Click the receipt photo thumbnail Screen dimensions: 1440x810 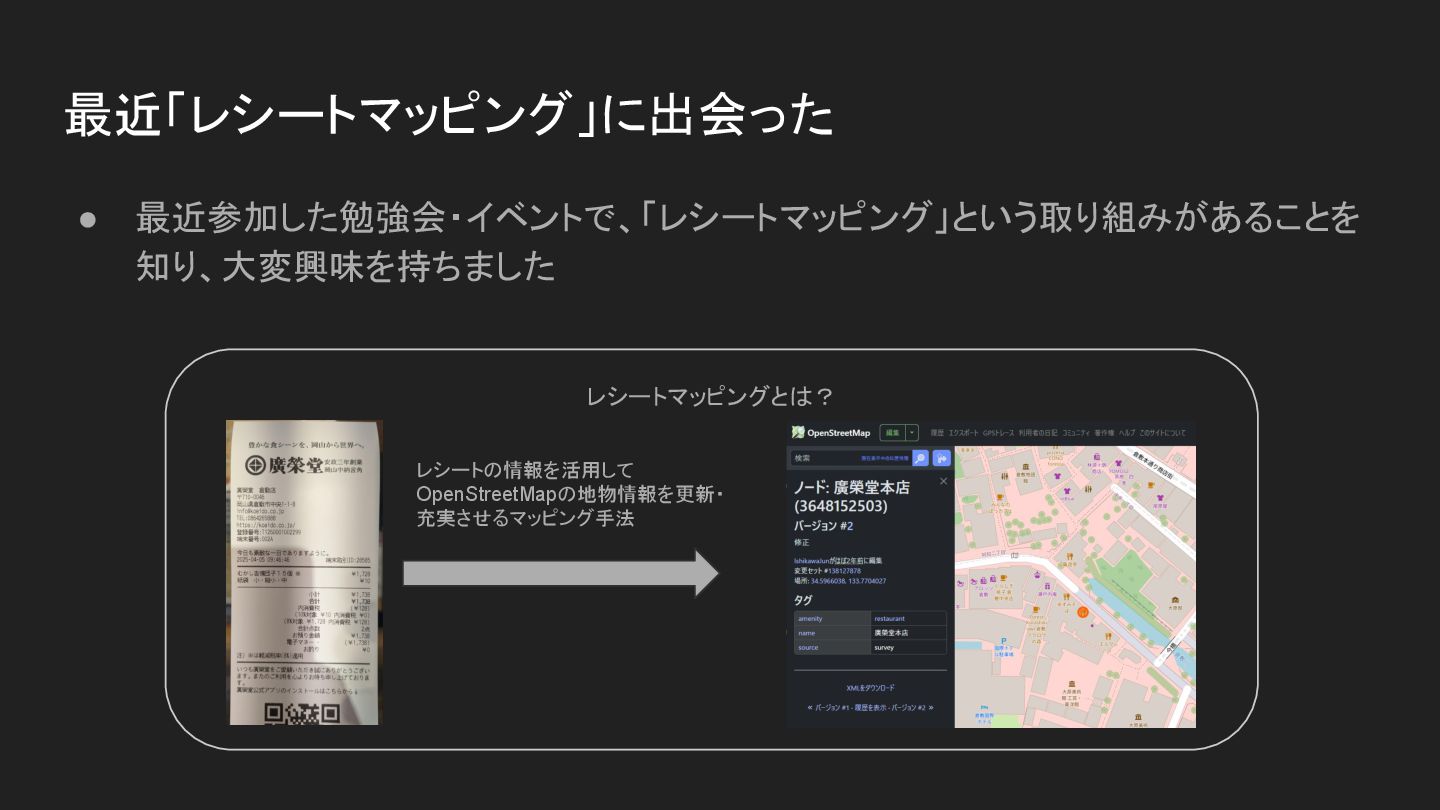[x=305, y=572]
